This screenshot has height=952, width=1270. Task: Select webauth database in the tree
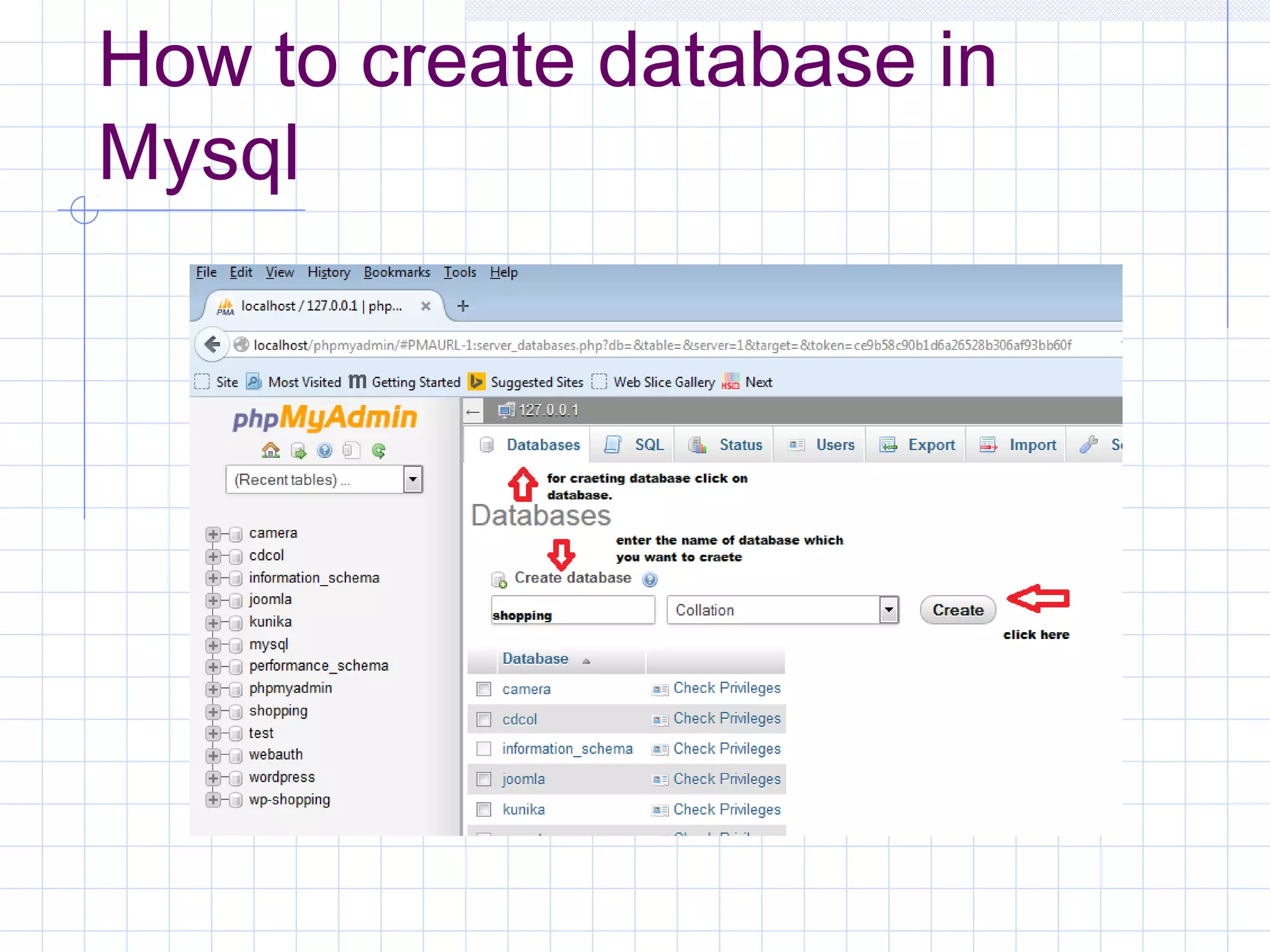276,755
